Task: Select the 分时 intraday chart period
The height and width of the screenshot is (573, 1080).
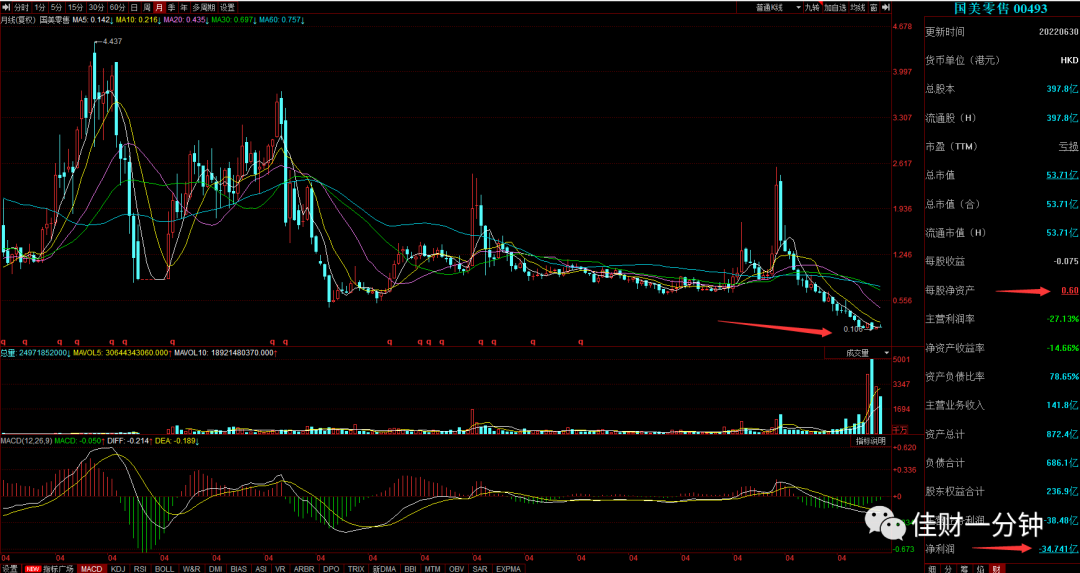Action: (x=21, y=7)
